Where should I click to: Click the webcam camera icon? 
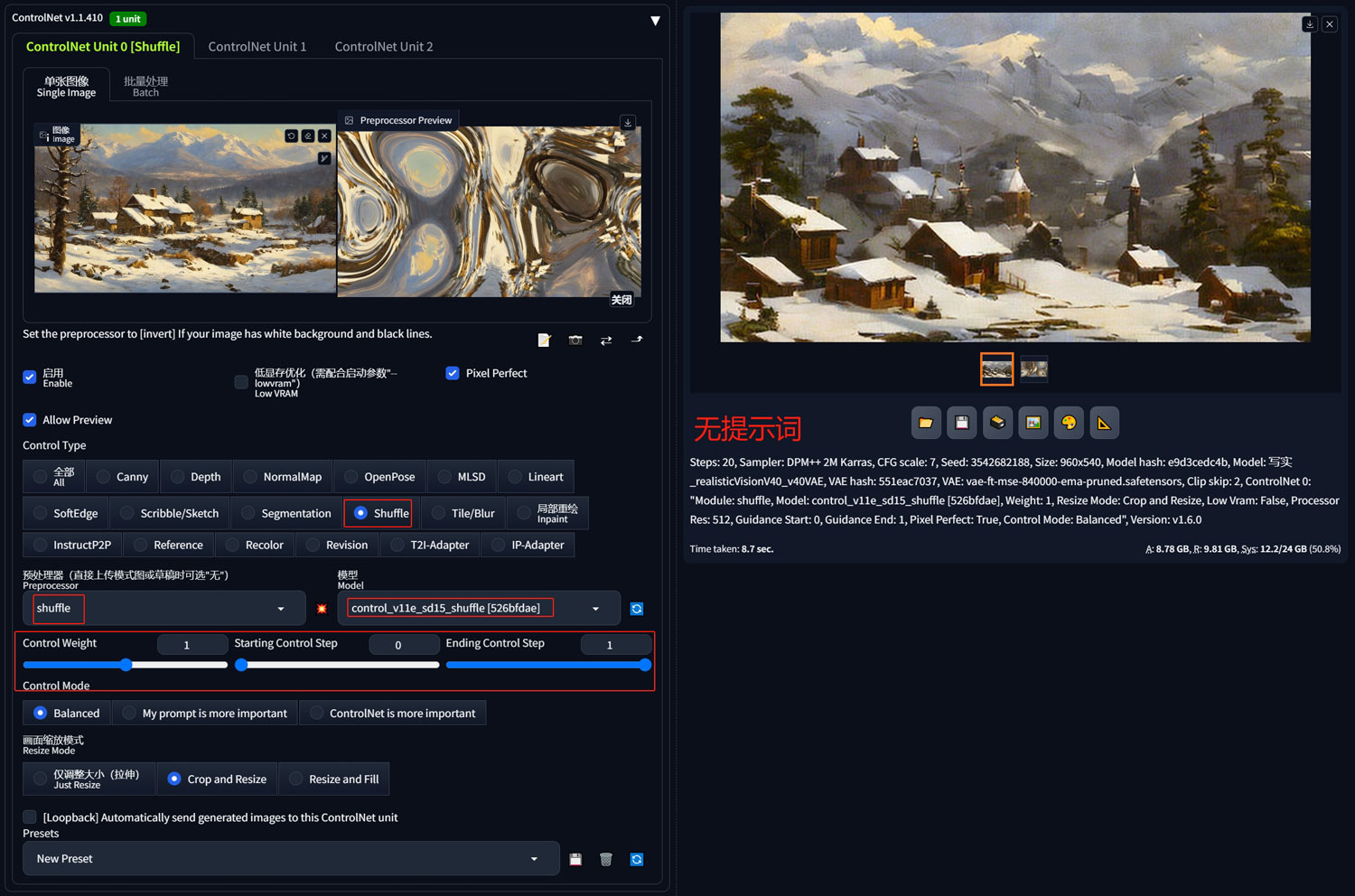(x=575, y=340)
